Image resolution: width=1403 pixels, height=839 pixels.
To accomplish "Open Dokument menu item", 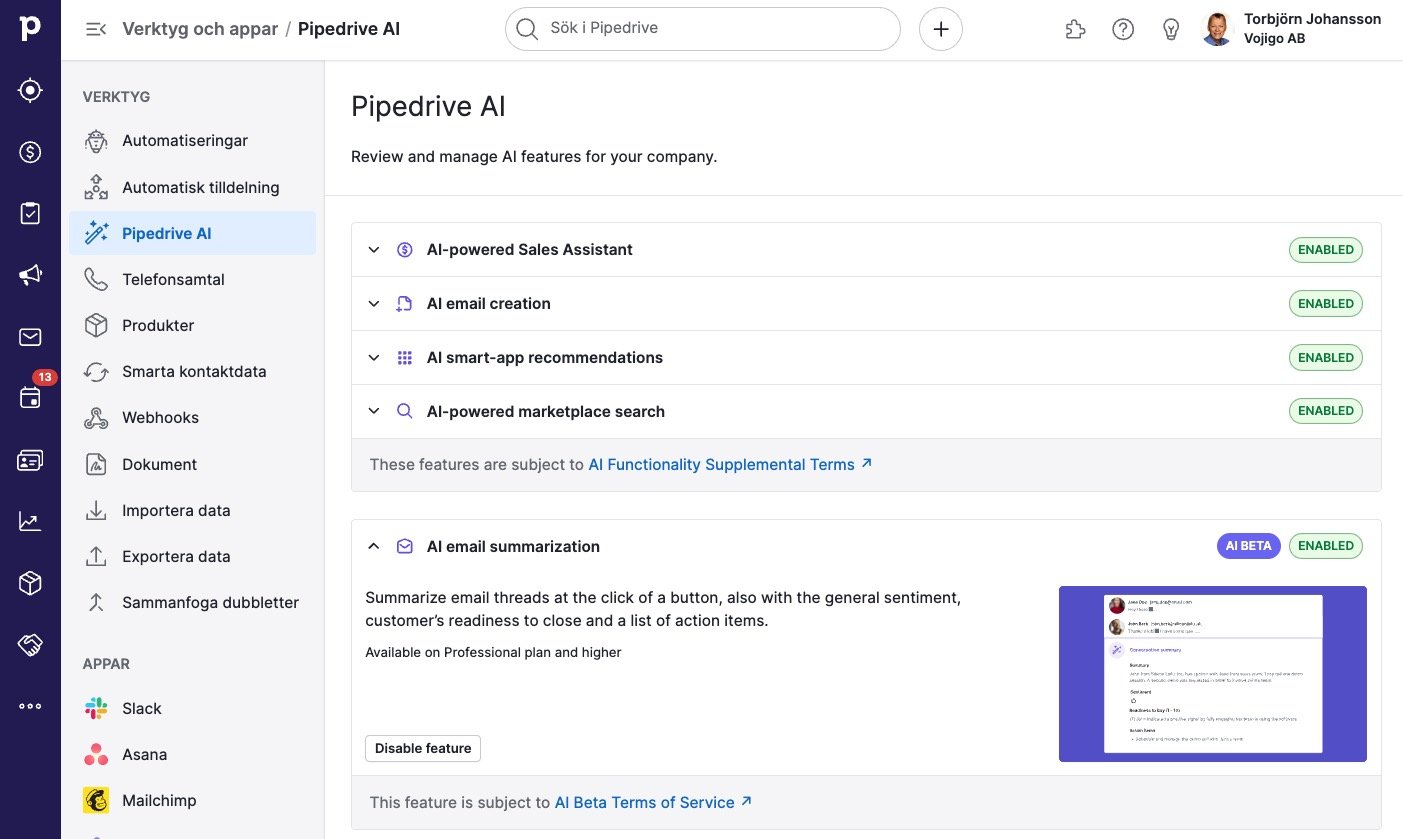I will click(192, 464).
